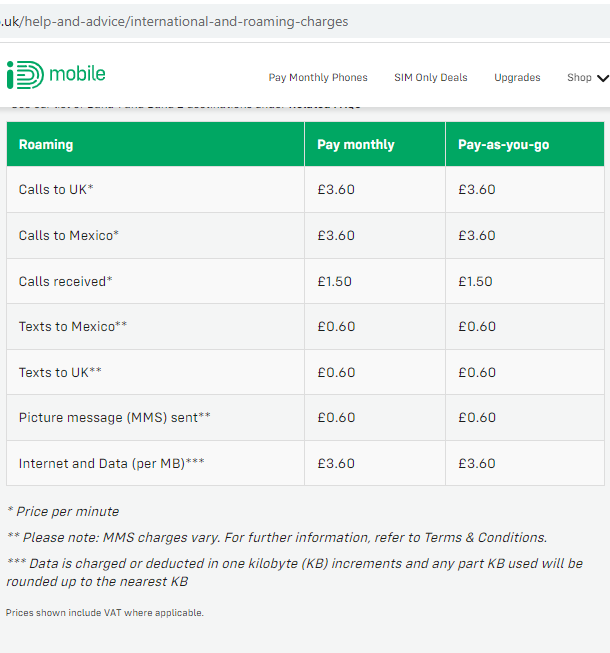The image size is (610, 653).
Task: Go to the Upgrades page
Action: point(517,77)
